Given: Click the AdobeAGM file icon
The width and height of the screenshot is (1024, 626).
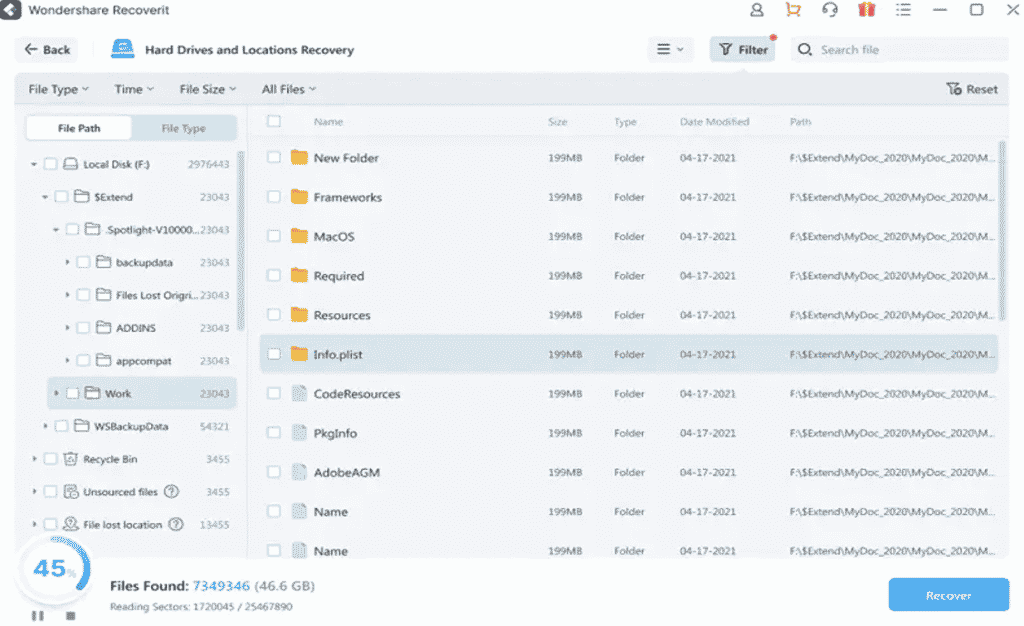Looking at the screenshot, I should tap(299, 472).
